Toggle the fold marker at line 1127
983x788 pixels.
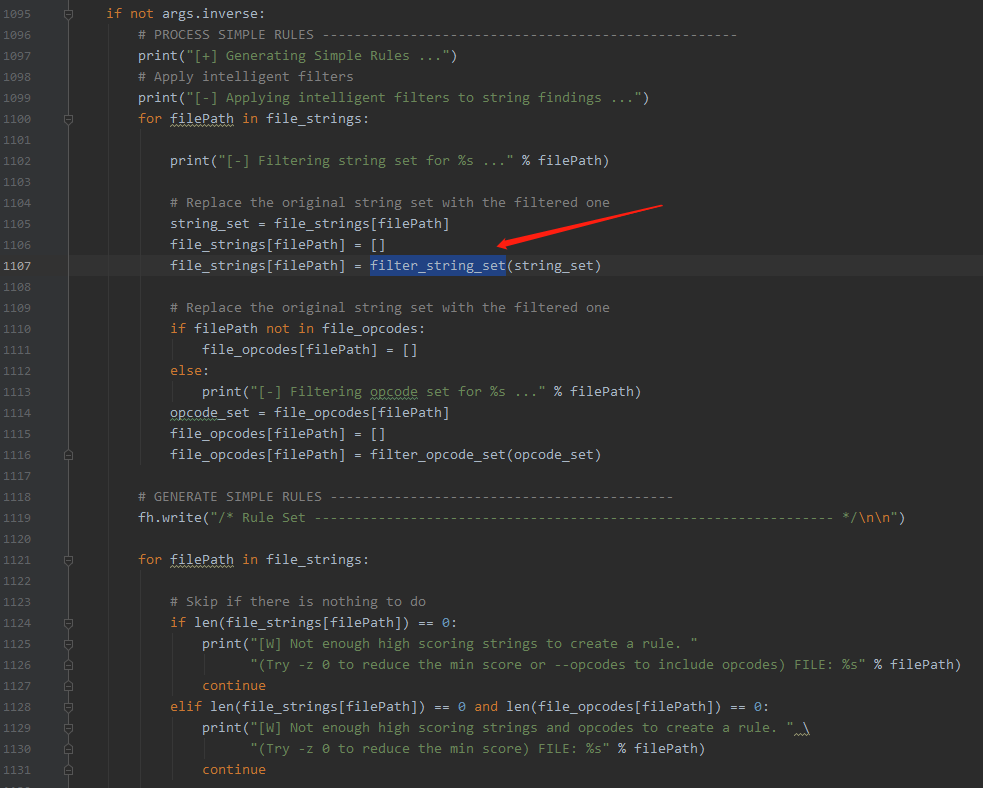68,686
